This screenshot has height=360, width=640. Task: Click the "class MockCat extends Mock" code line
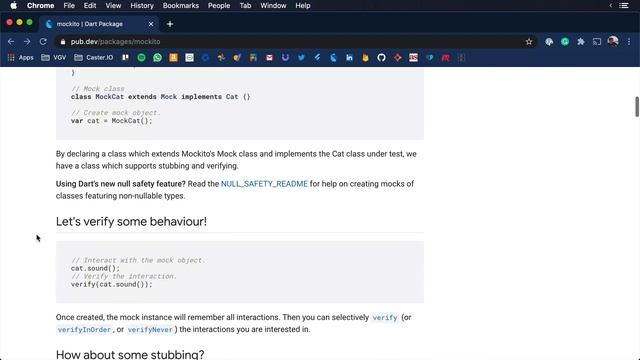point(160,97)
